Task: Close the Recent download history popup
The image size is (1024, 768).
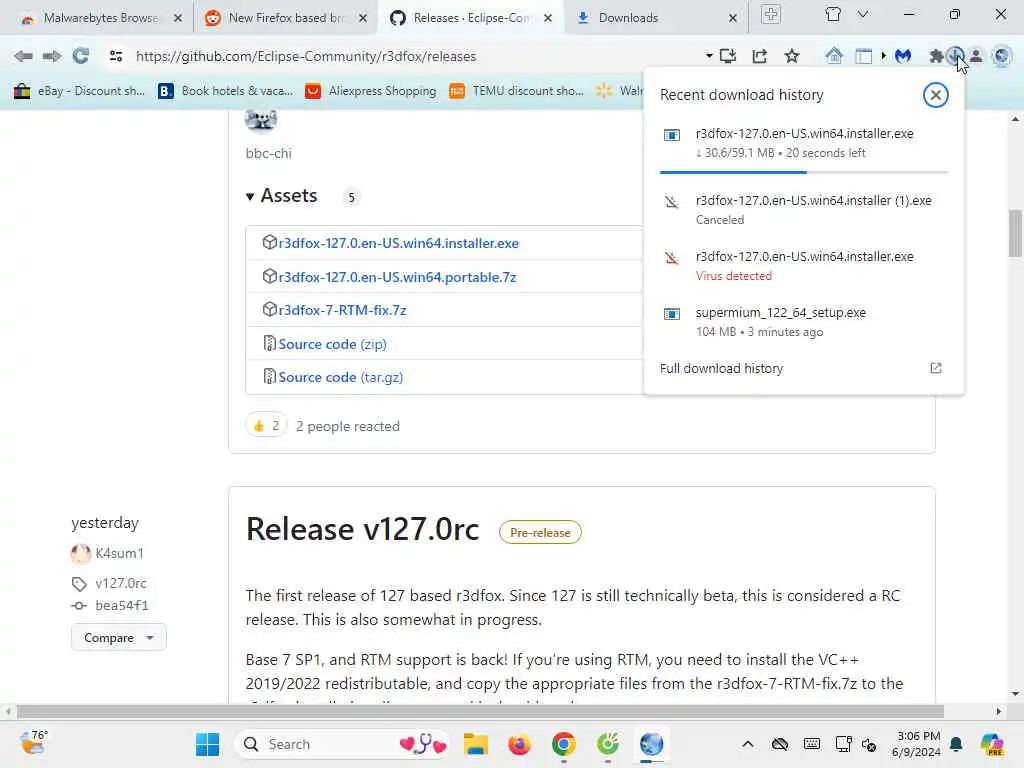Action: (x=935, y=95)
